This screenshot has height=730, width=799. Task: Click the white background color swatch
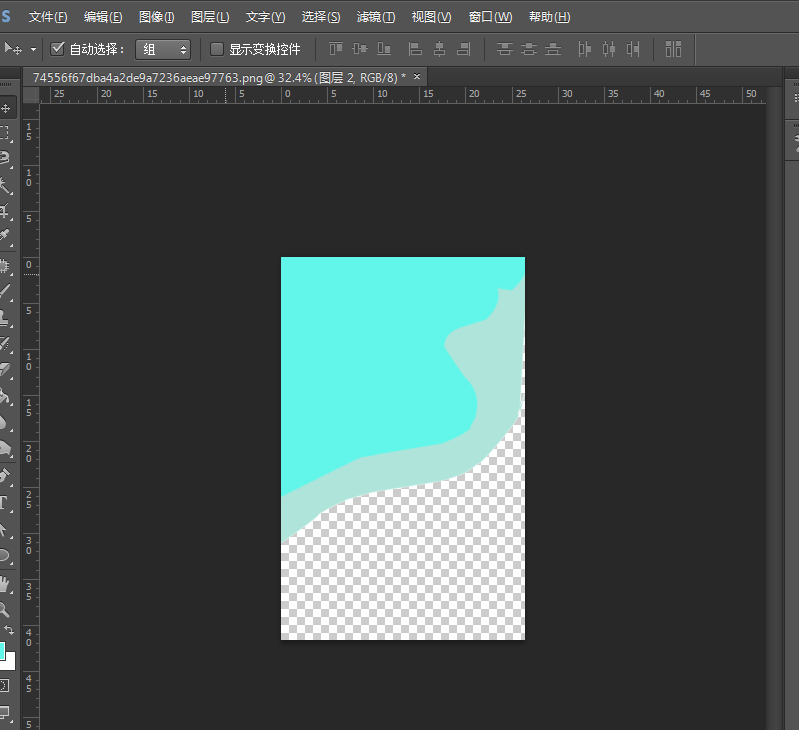[11, 663]
